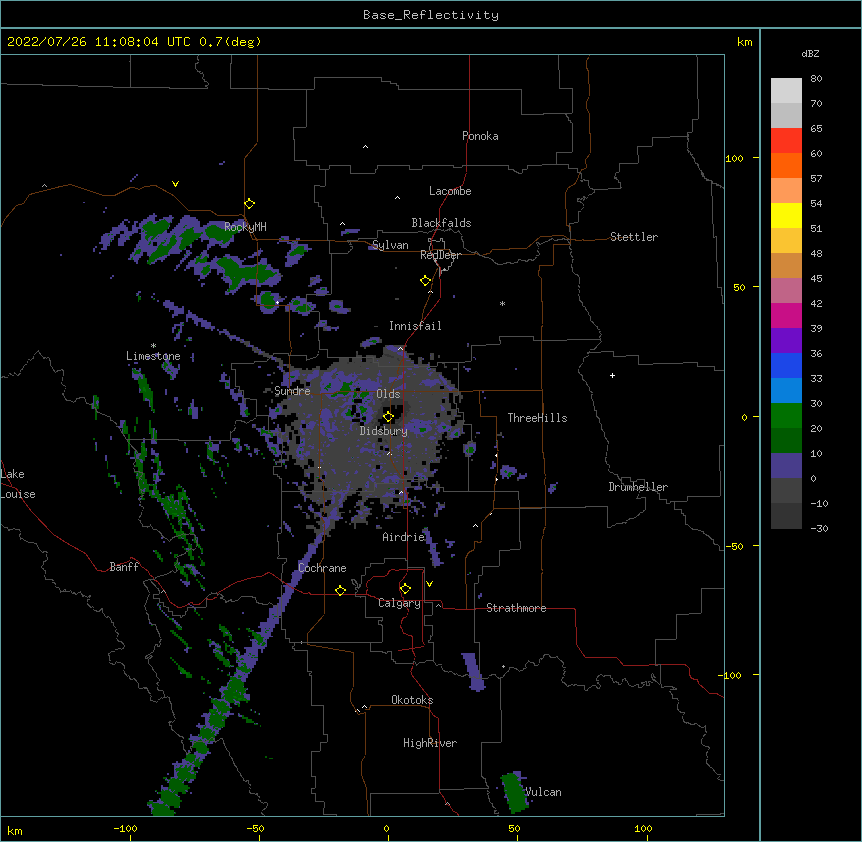Pick the bright green 30 dBZ legend swatch
Image resolution: width=862 pixels, height=842 pixels.
pos(786,416)
